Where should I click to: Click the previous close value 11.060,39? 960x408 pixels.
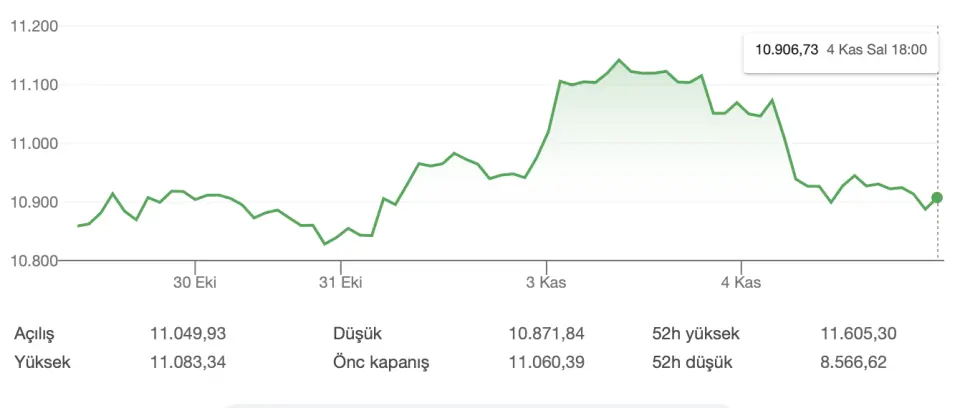point(547,362)
